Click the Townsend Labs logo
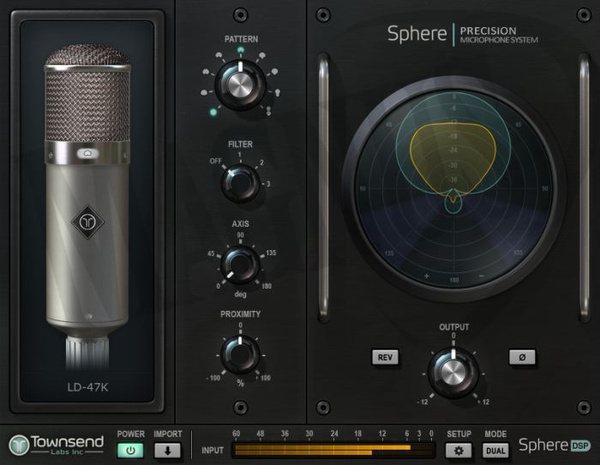 coord(57,444)
